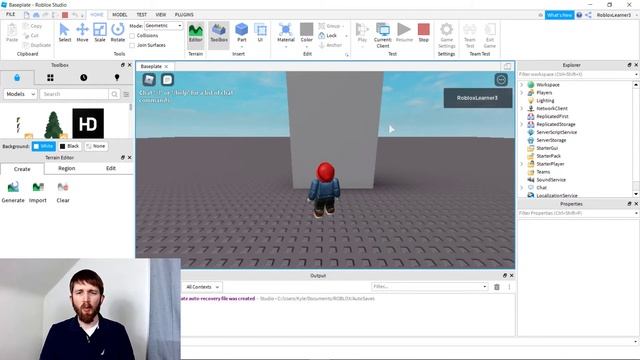The width and height of the screenshot is (640, 360).
Task: Open Toolbox search filter options
Action: [126, 94]
